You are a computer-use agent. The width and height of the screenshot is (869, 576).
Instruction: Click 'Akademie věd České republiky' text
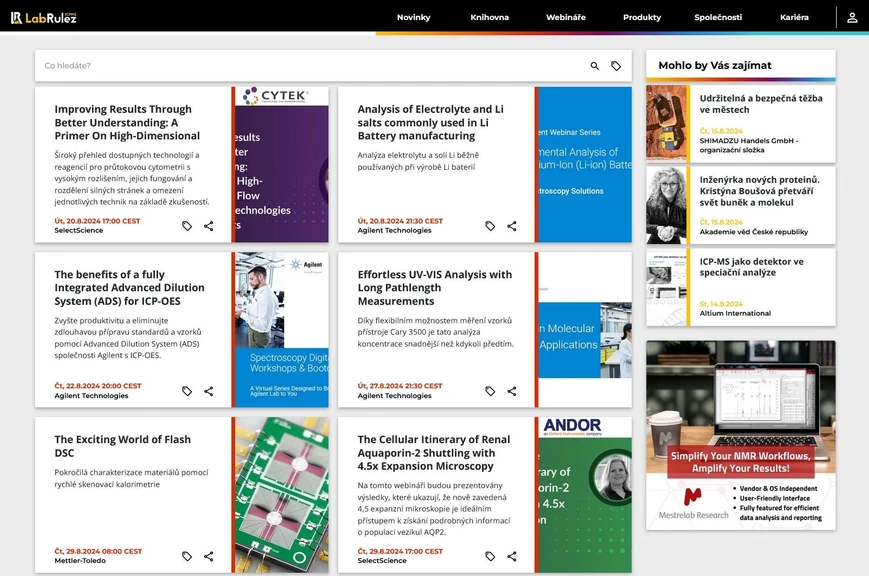753,232
